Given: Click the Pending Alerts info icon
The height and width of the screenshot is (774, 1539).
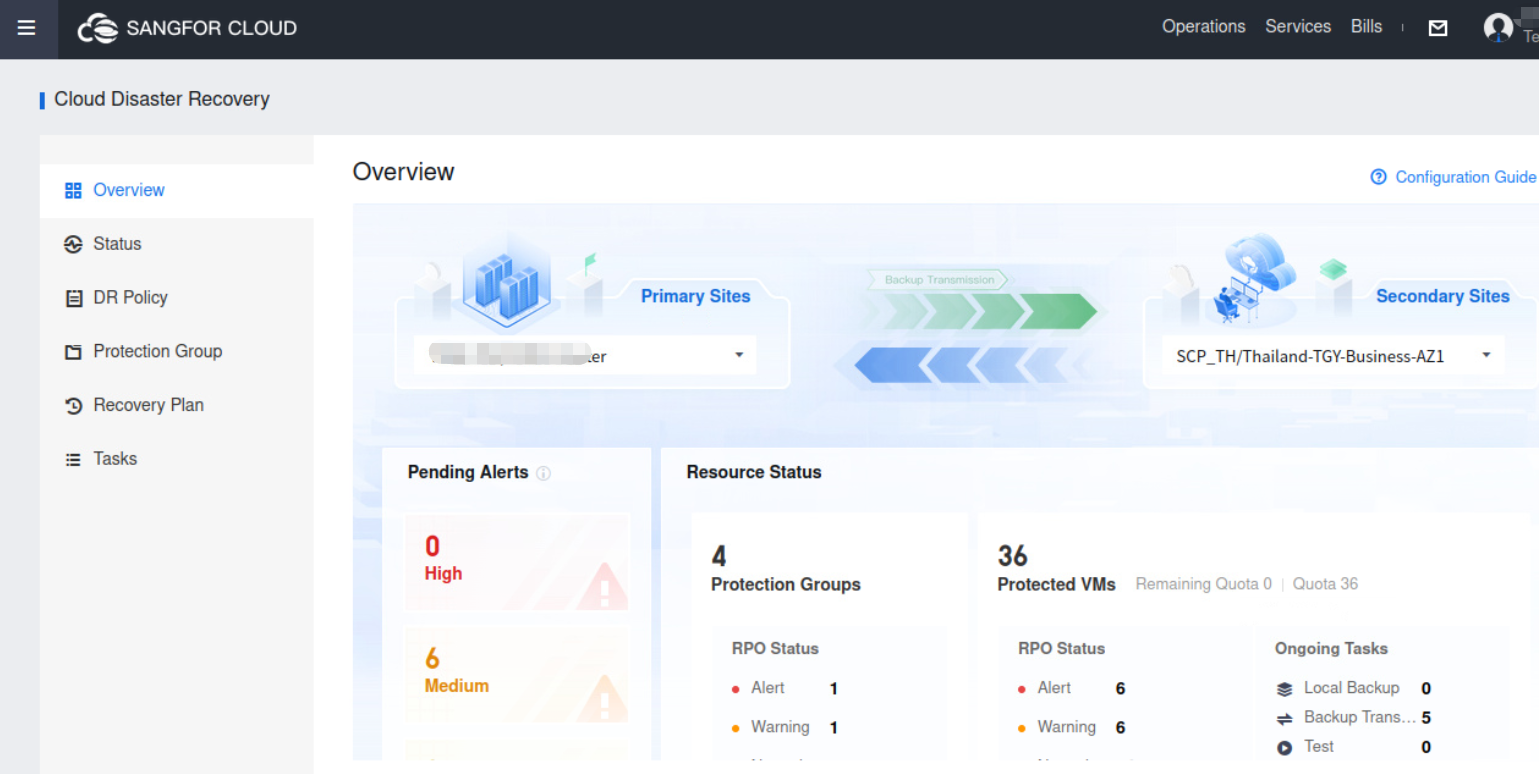Looking at the screenshot, I should coord(544,473).
